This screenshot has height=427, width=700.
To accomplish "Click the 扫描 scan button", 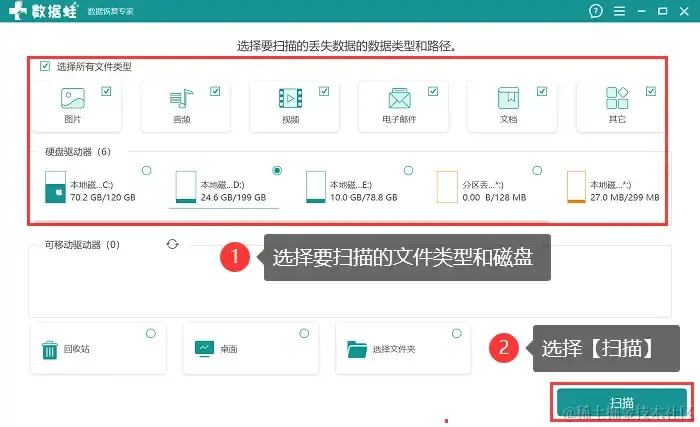I will pos(621,402).
